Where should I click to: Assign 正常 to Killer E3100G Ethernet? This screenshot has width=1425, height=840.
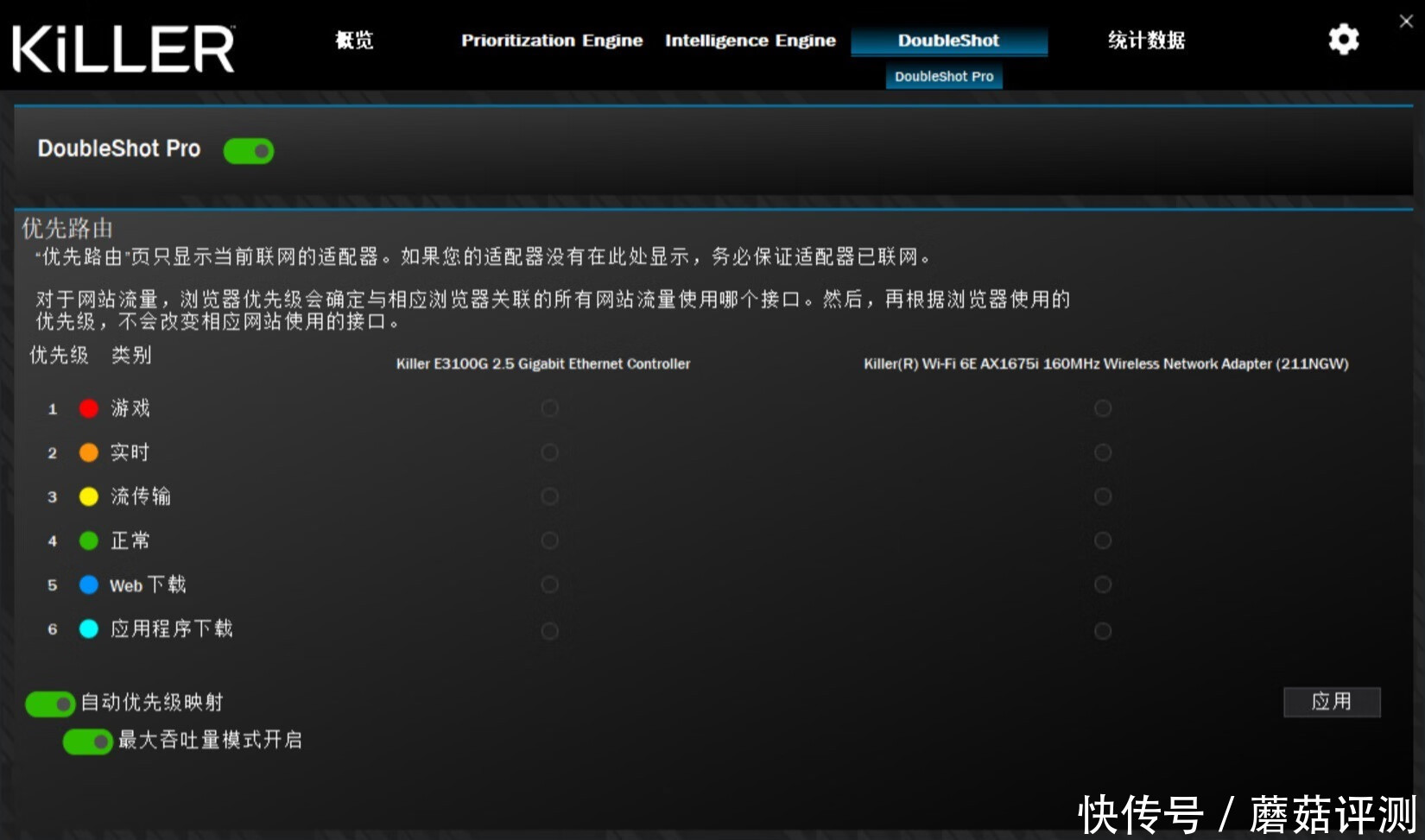point(549,540)
